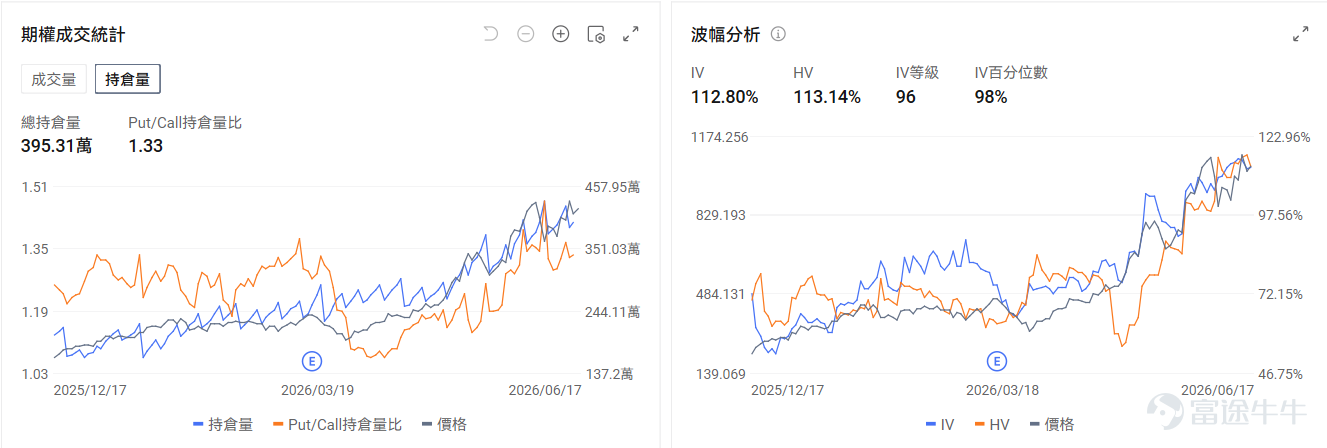Click the IV百分位數 98% value

point(991,97)
